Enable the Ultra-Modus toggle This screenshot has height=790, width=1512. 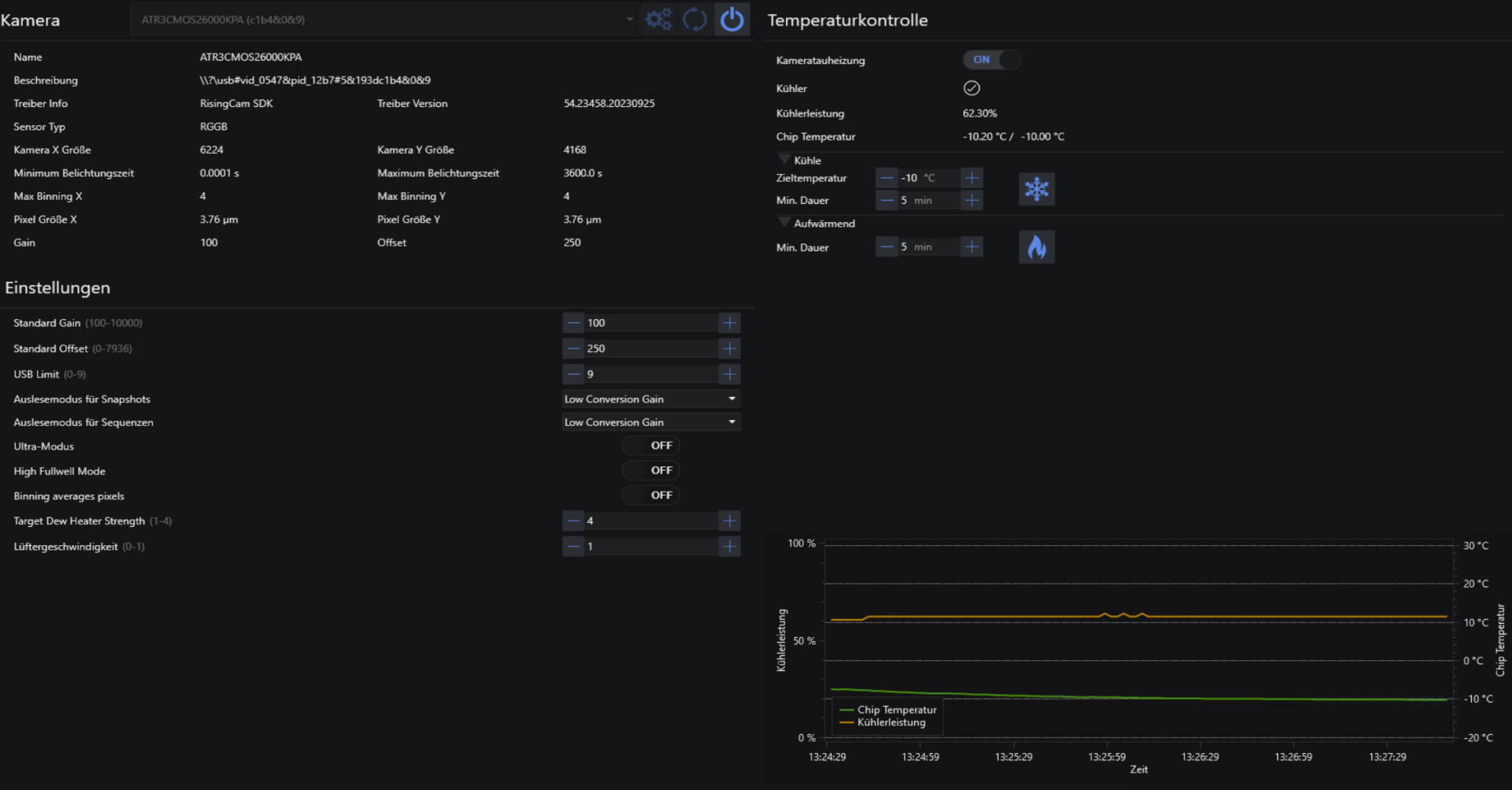click(x=650, y=446)
